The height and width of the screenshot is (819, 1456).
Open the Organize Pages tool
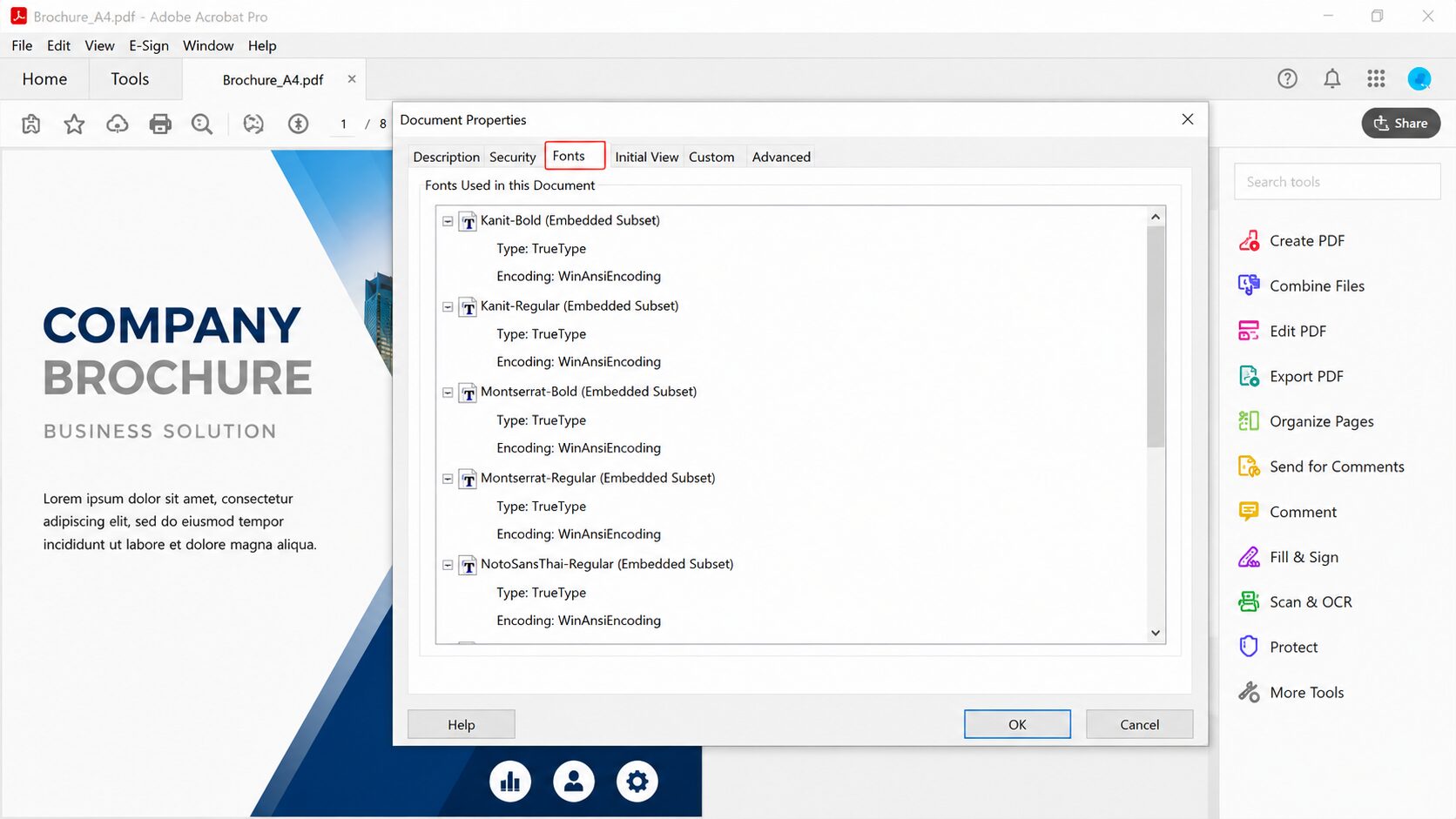[x=1305, y=422]
